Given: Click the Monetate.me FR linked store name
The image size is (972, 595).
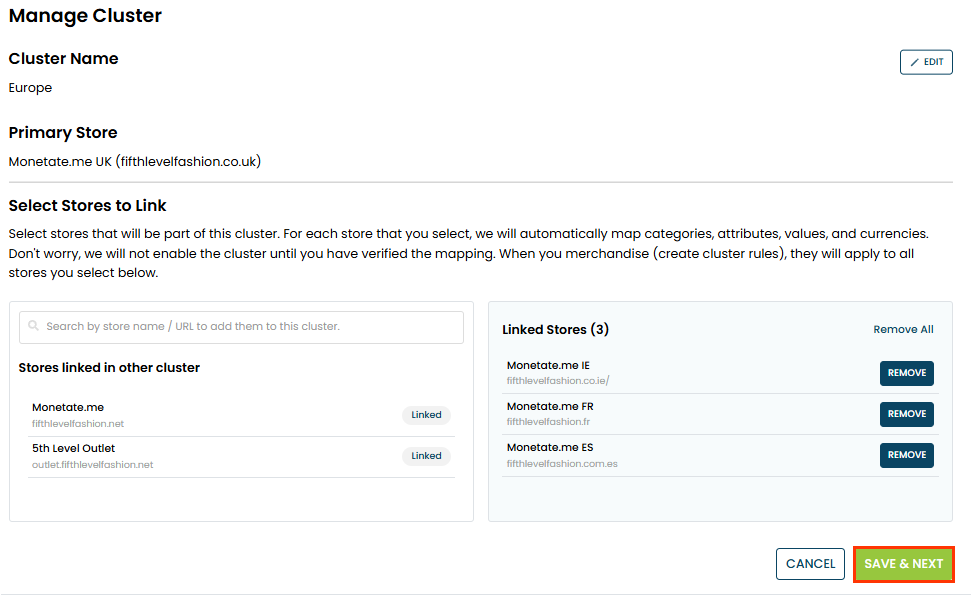Looking at the screenshot, I should pyautogui.click(x=550, y=407).
